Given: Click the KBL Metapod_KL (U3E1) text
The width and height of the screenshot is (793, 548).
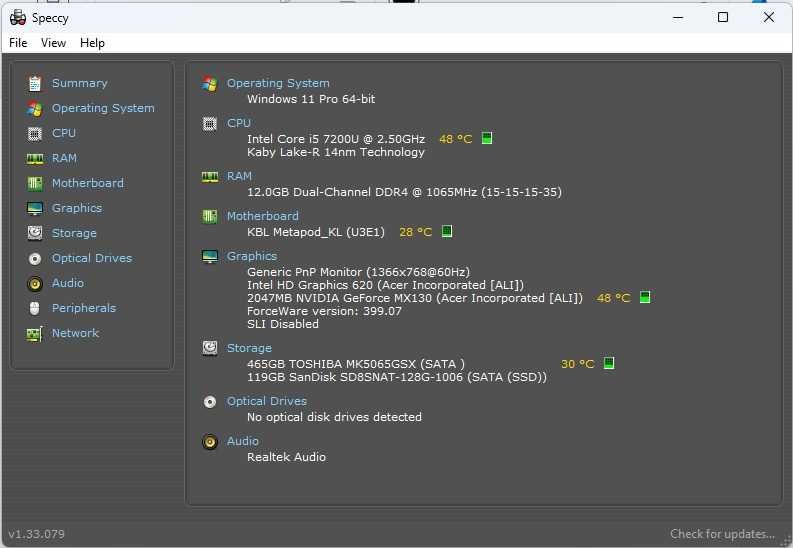Looking at the screenshot, I should (316, 232).
